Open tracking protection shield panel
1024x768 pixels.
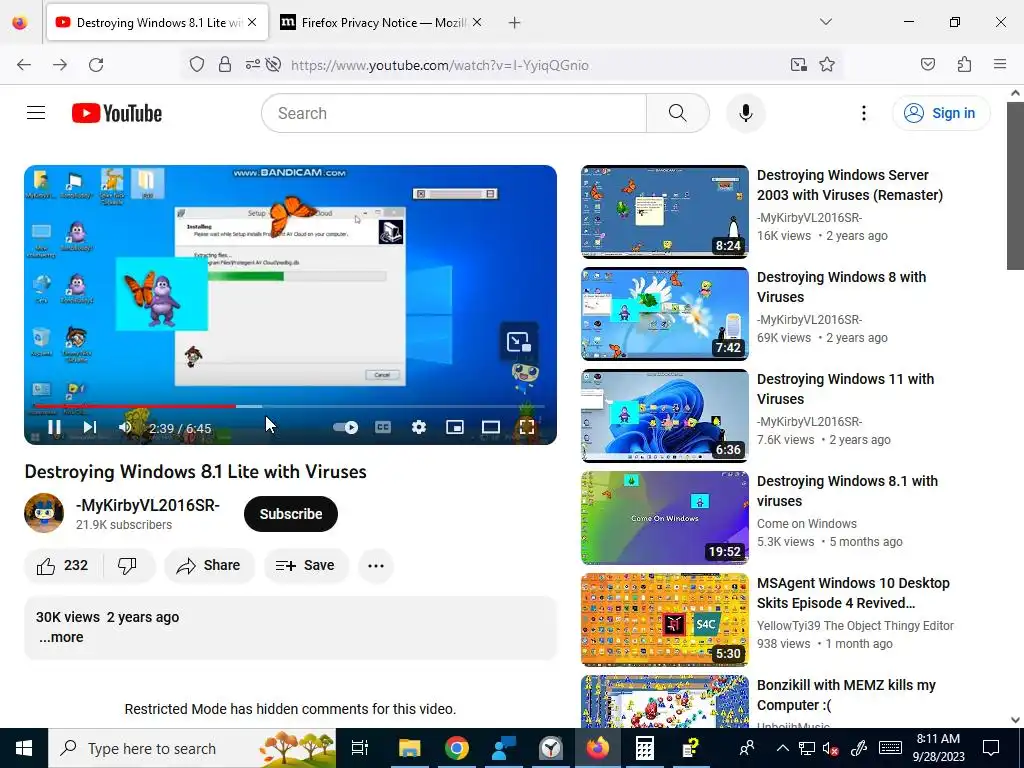(197, 65)
